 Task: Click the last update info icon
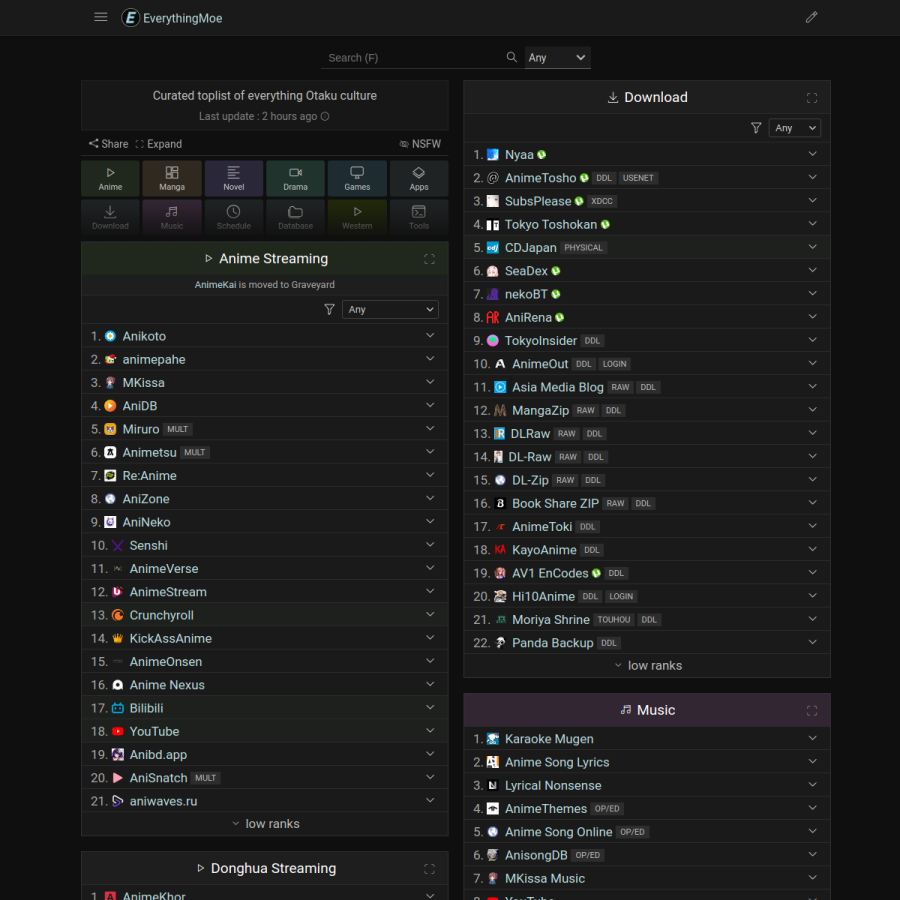click(325, 117)
